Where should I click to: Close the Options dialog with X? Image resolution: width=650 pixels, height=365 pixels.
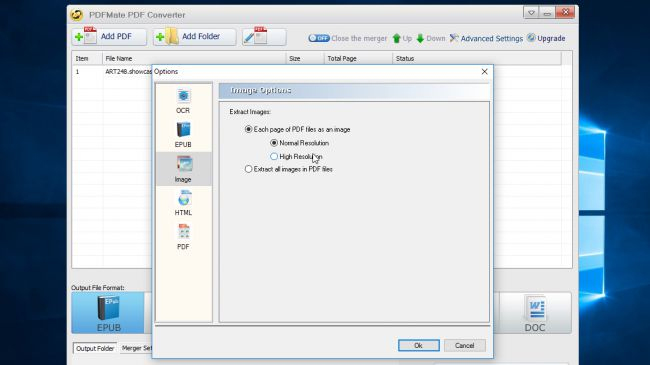pyautogui.click(x=484, y=72)
